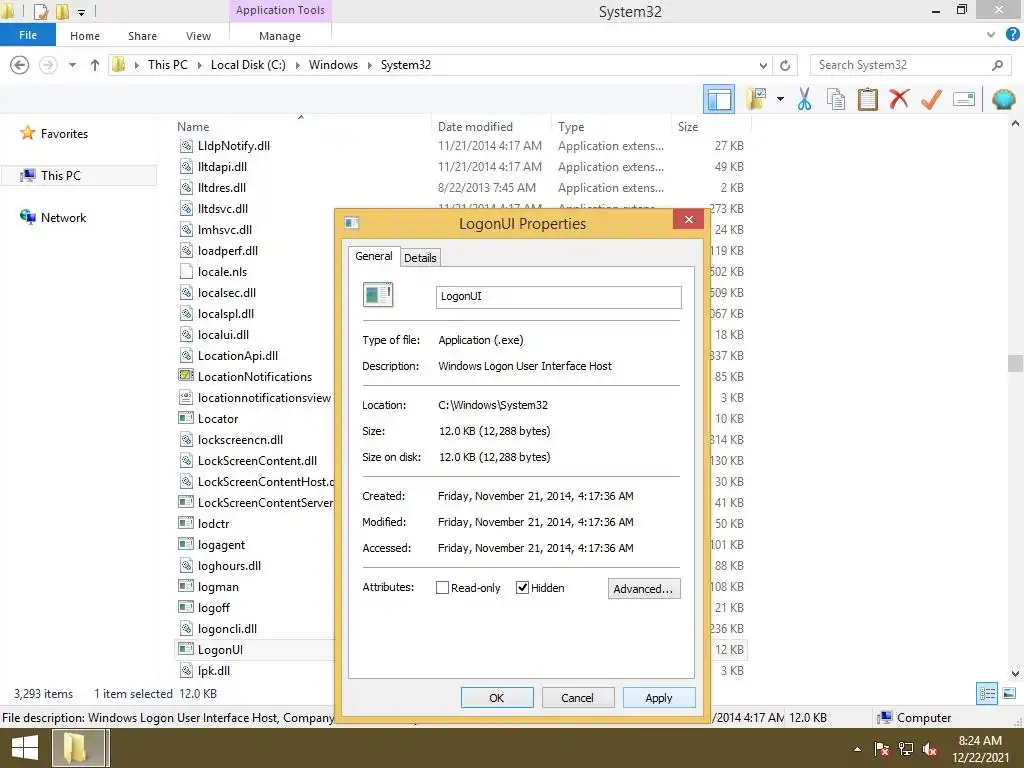Sort by Date modified column header
Viewport: 1024px width, 768px height.
pyautogui.click(x=475, y=127)
